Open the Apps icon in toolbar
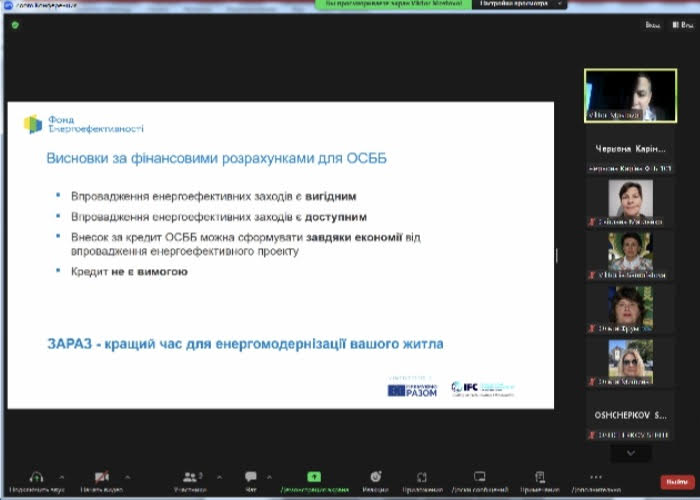 coord(423,477)
